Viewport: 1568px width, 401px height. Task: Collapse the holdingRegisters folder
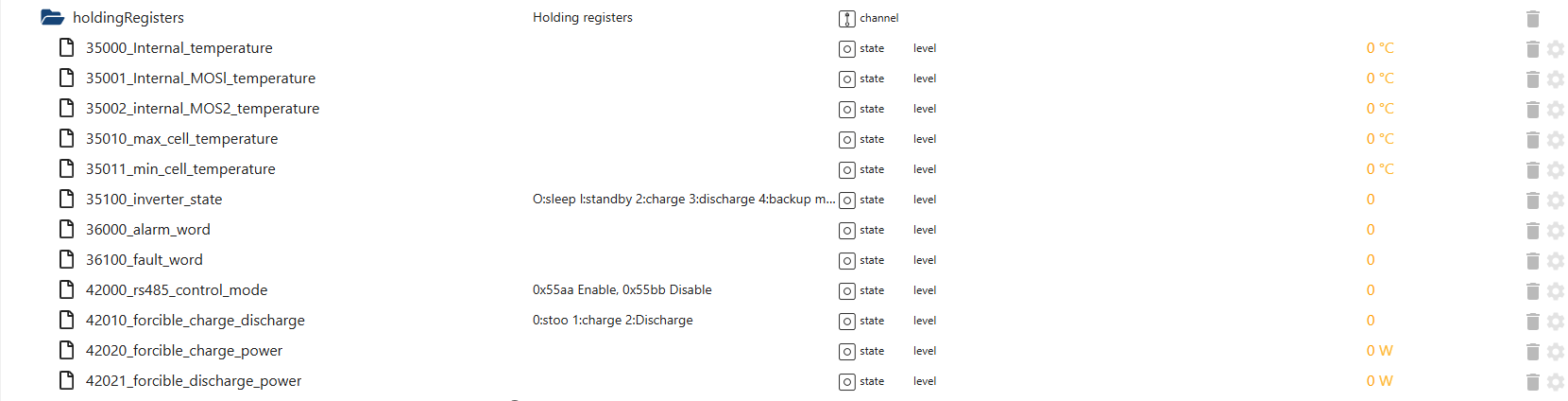click(x=53, y=17)
